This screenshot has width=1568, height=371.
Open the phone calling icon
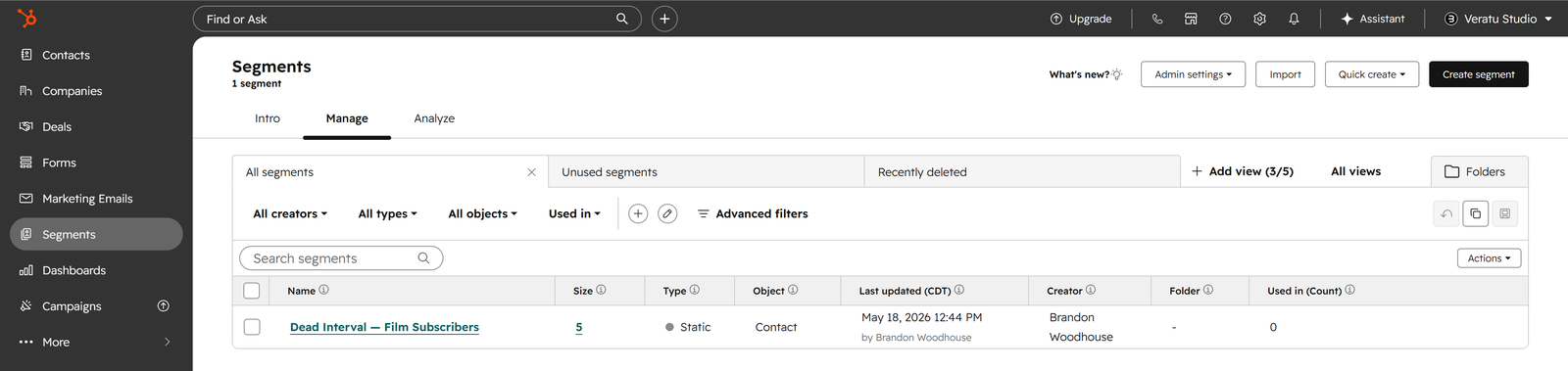pos(1157,19)
